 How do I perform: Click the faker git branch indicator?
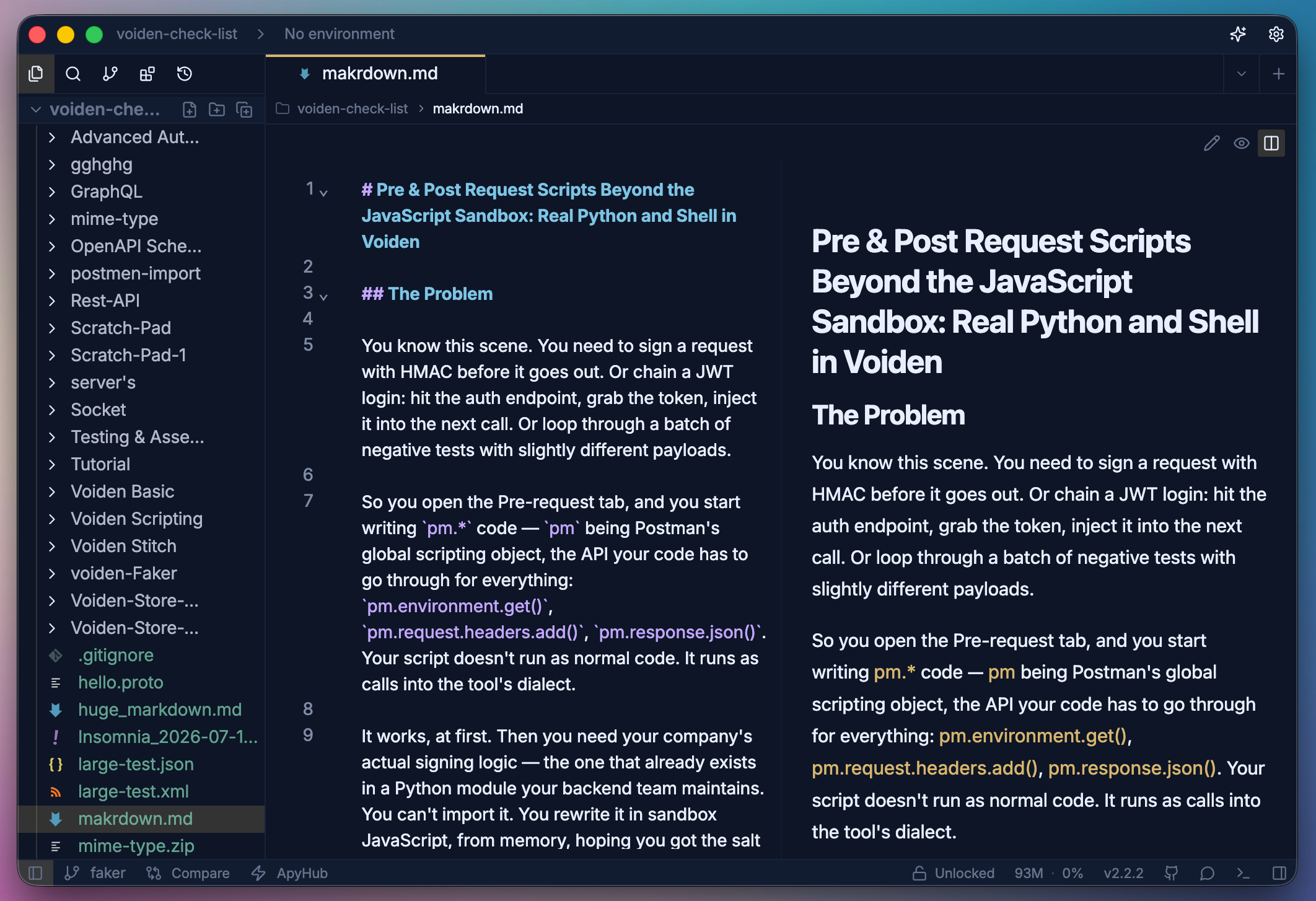pyautogui.click(x=95, y=873)
